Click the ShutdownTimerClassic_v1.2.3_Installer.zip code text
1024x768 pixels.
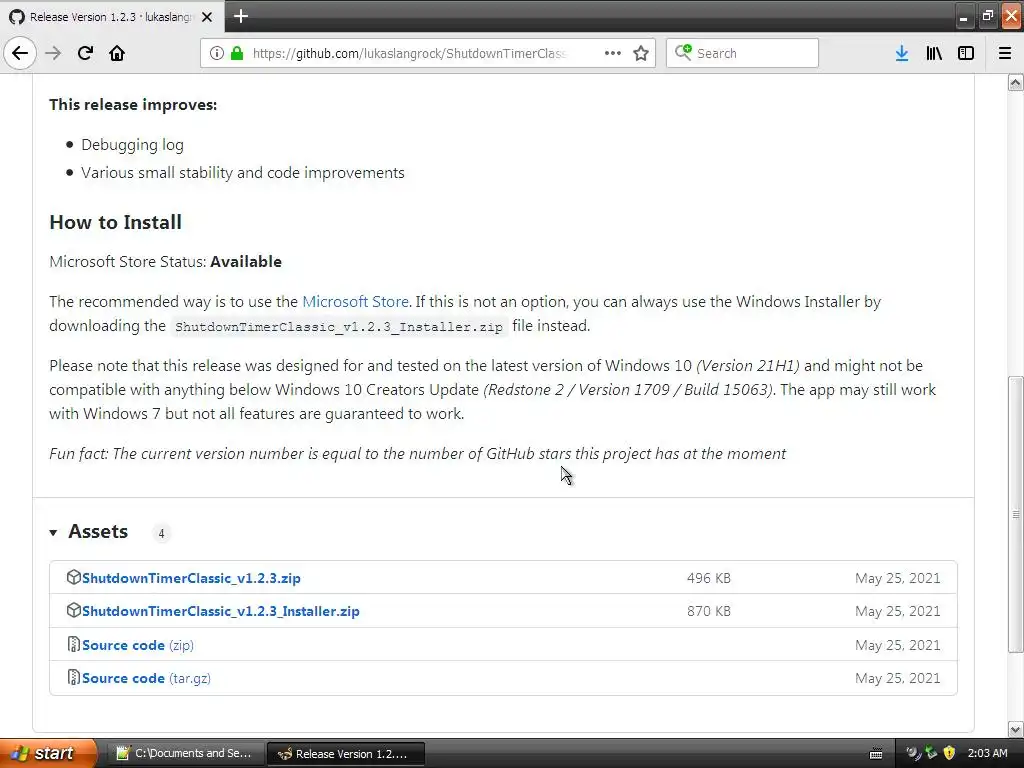coord(339,327)
